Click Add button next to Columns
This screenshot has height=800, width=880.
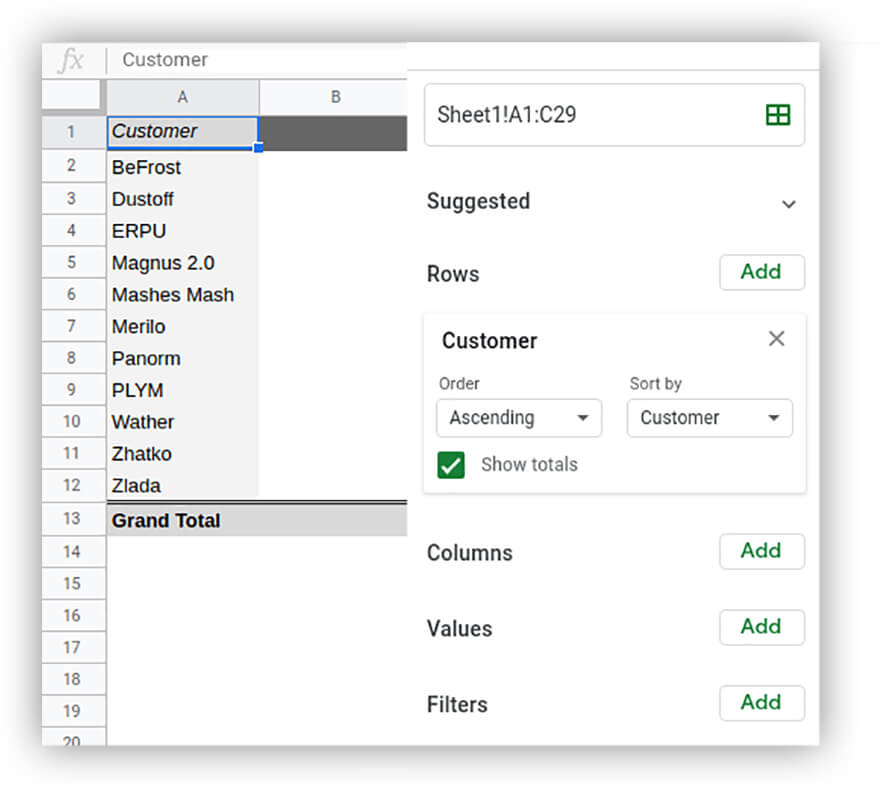761,551
